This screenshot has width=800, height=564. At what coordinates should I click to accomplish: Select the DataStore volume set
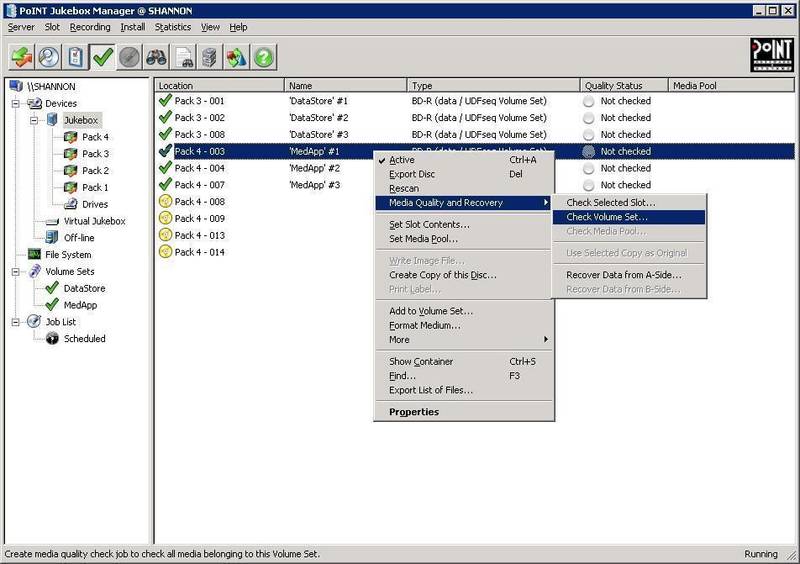[x=84, y=288]
